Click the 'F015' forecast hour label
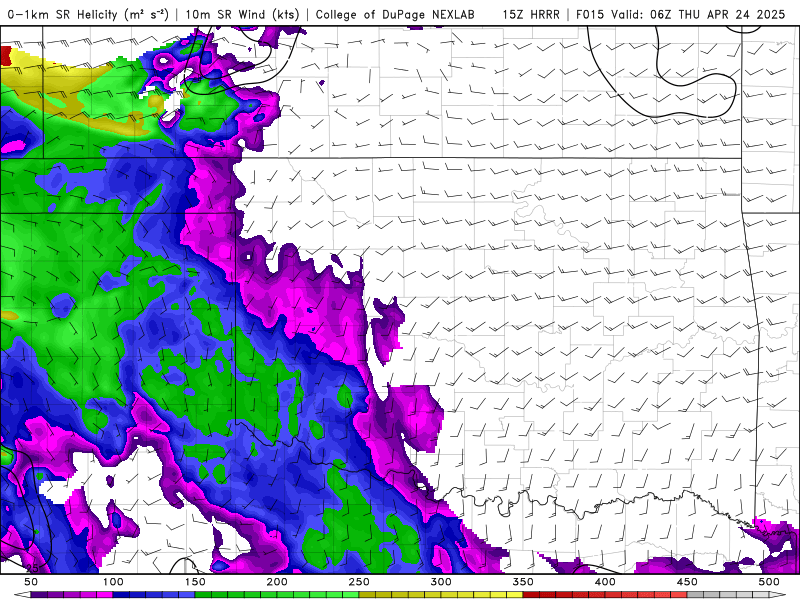 tap(591, 14)
